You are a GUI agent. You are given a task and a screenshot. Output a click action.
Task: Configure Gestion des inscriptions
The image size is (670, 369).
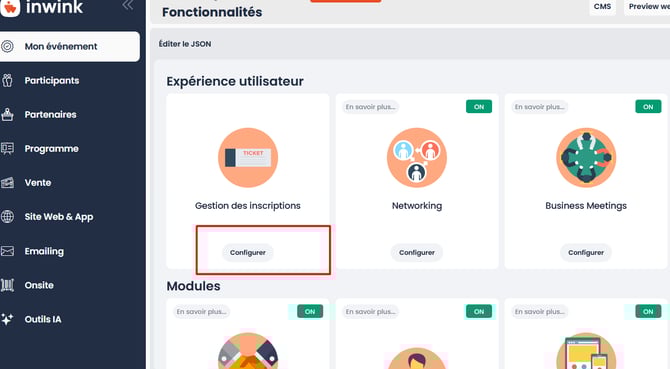pos(248,252)
